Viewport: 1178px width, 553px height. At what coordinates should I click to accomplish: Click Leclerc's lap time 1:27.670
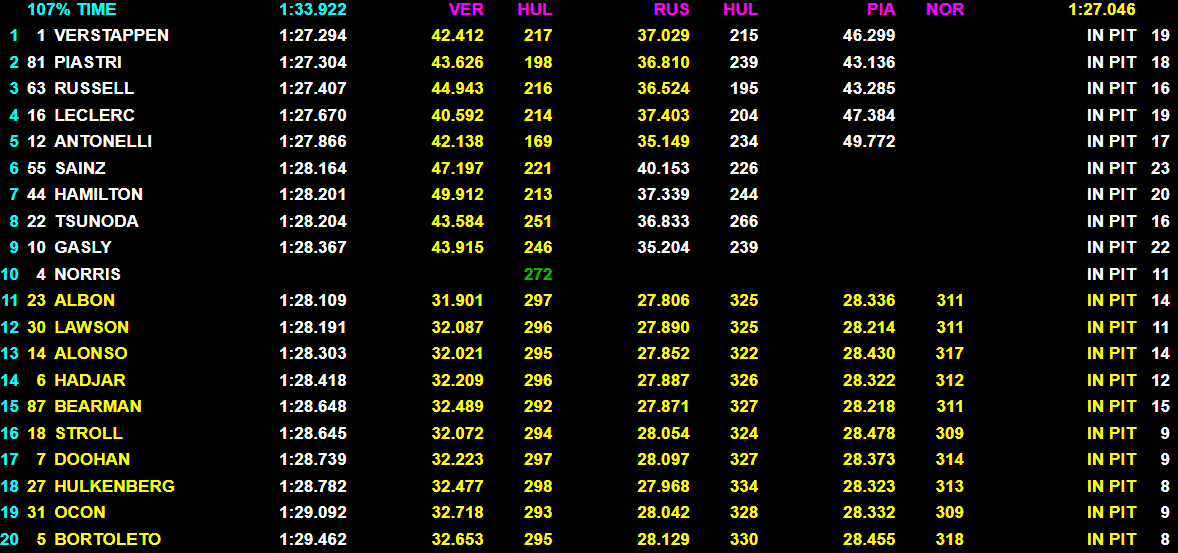(313, 115)
